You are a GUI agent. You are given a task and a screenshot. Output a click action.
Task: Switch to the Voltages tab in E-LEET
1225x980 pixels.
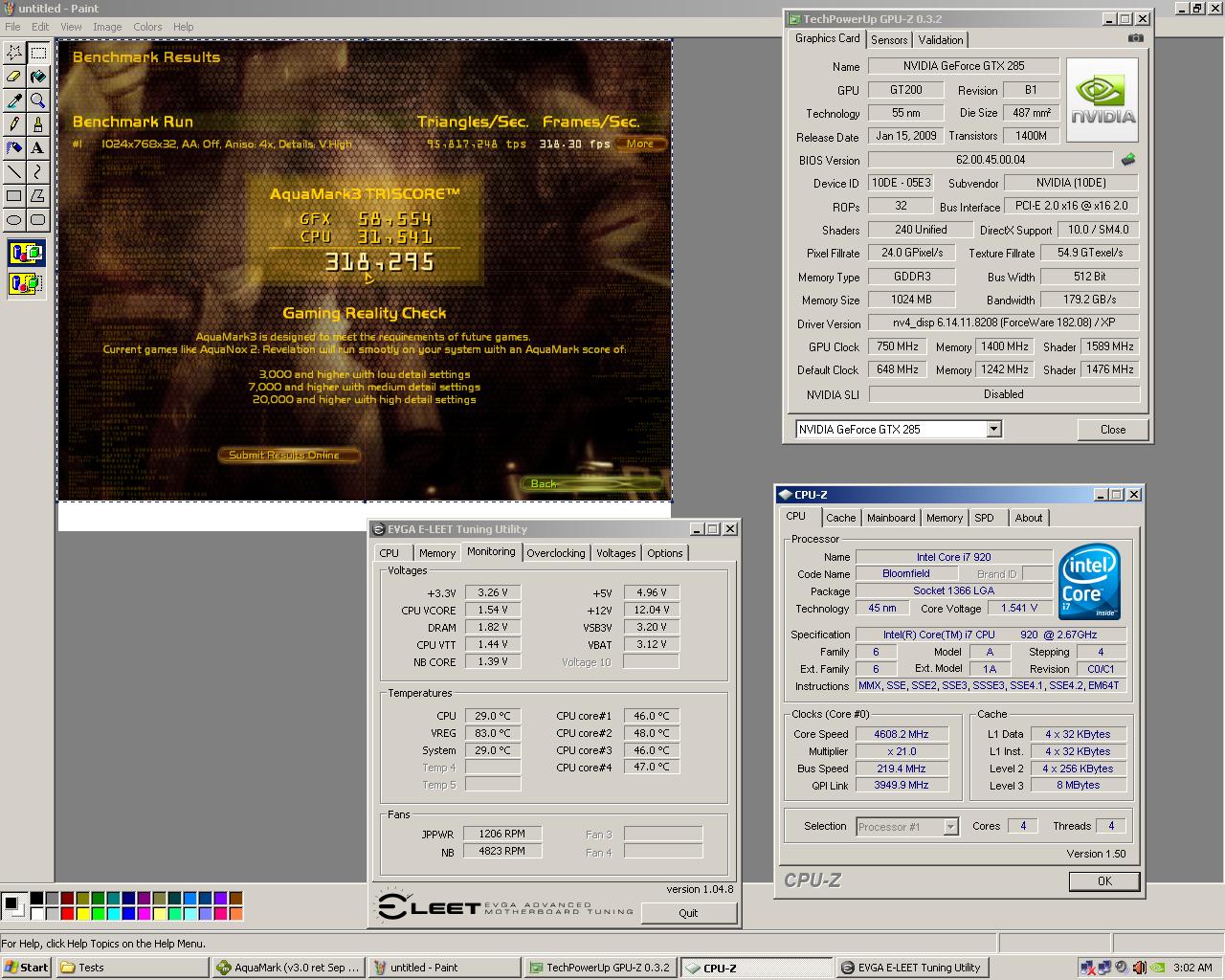tap(615, 553)
